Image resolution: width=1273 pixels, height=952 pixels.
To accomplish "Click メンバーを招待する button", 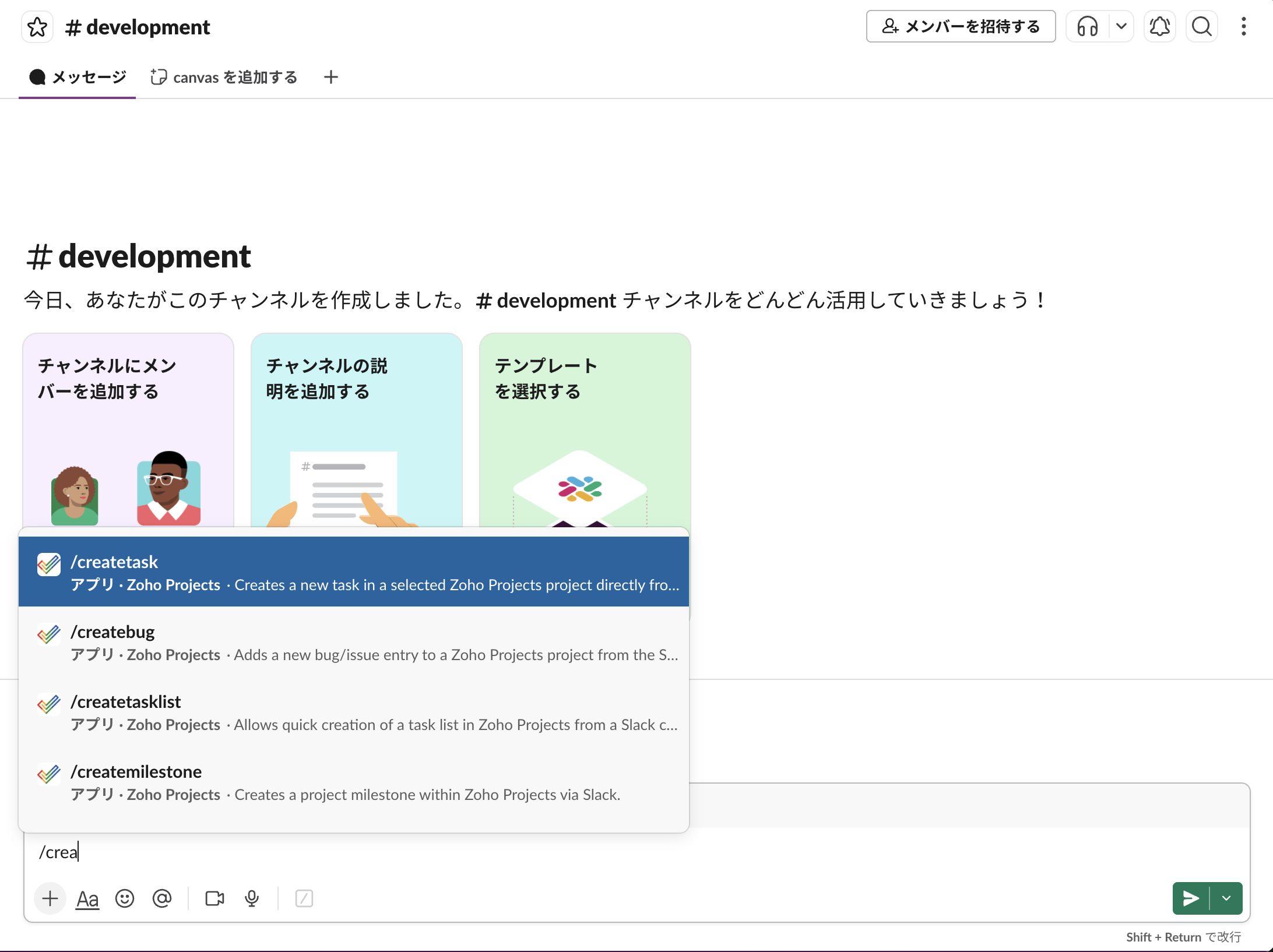I will tap(961, 27).
